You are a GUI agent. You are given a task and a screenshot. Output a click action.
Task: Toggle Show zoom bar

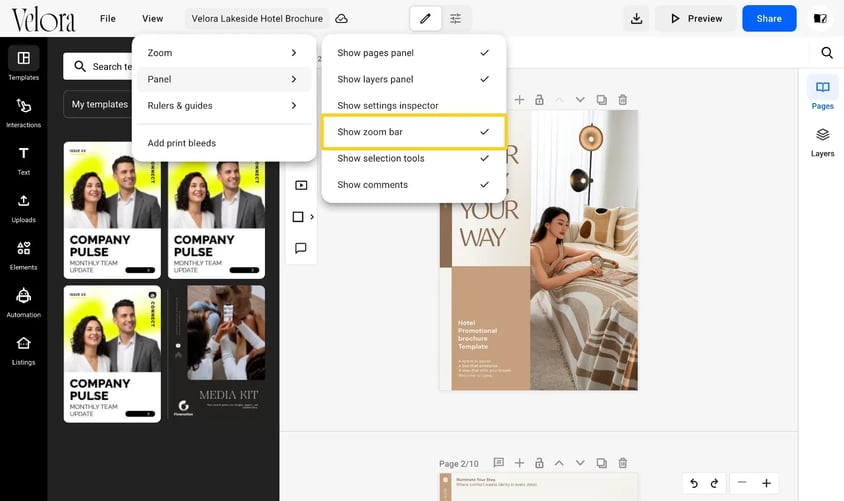pos(413,132)
